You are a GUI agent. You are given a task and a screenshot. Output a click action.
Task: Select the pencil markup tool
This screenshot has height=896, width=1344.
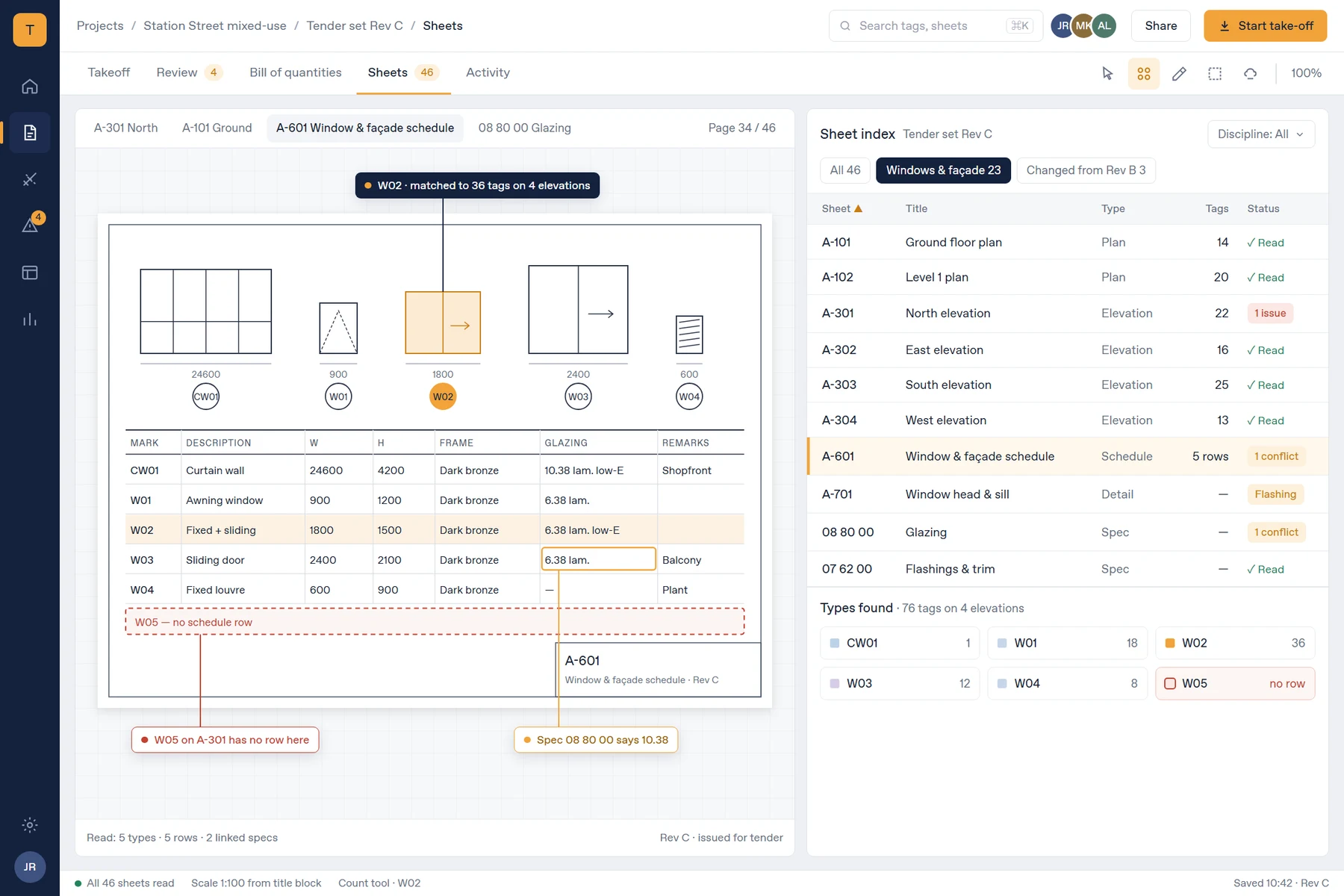click(x=1179, y=73)
